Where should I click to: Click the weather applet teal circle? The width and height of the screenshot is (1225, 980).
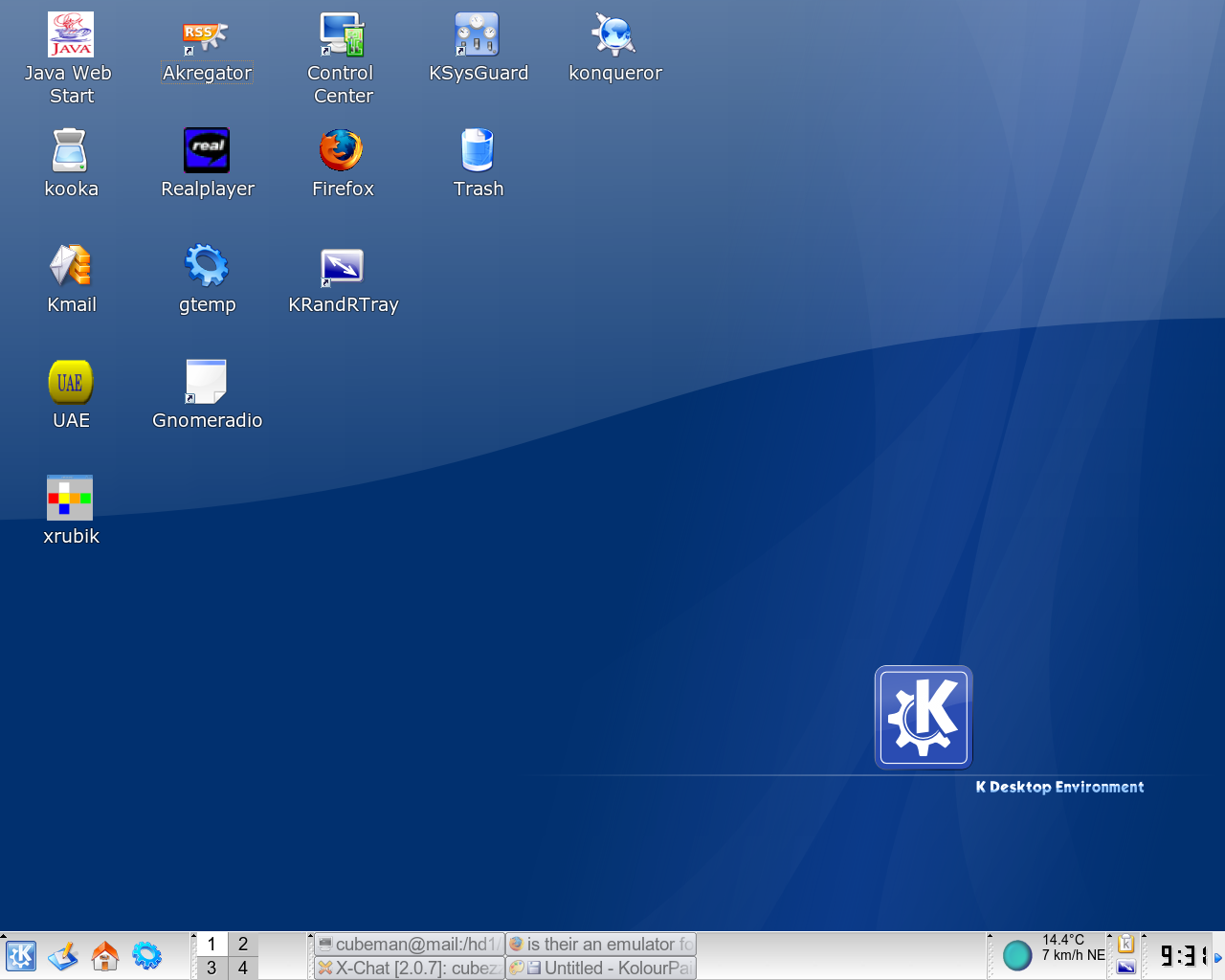point(1016,955)
